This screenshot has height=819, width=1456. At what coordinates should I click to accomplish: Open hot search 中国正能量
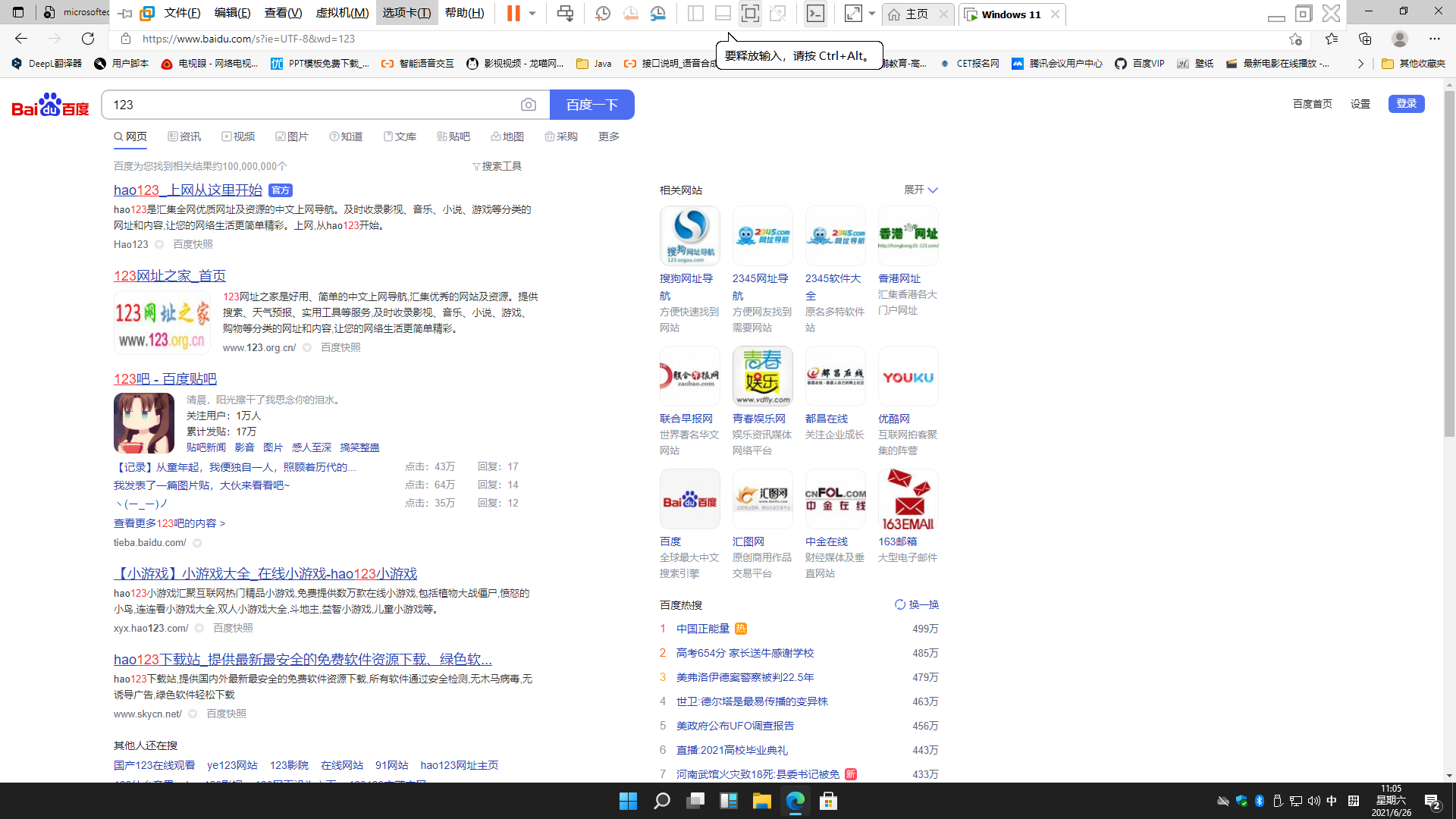[703, 629]
